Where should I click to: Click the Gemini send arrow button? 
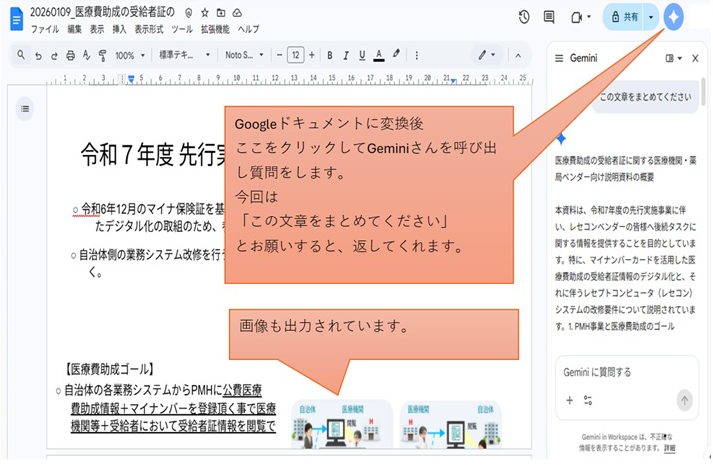(684, 400)
